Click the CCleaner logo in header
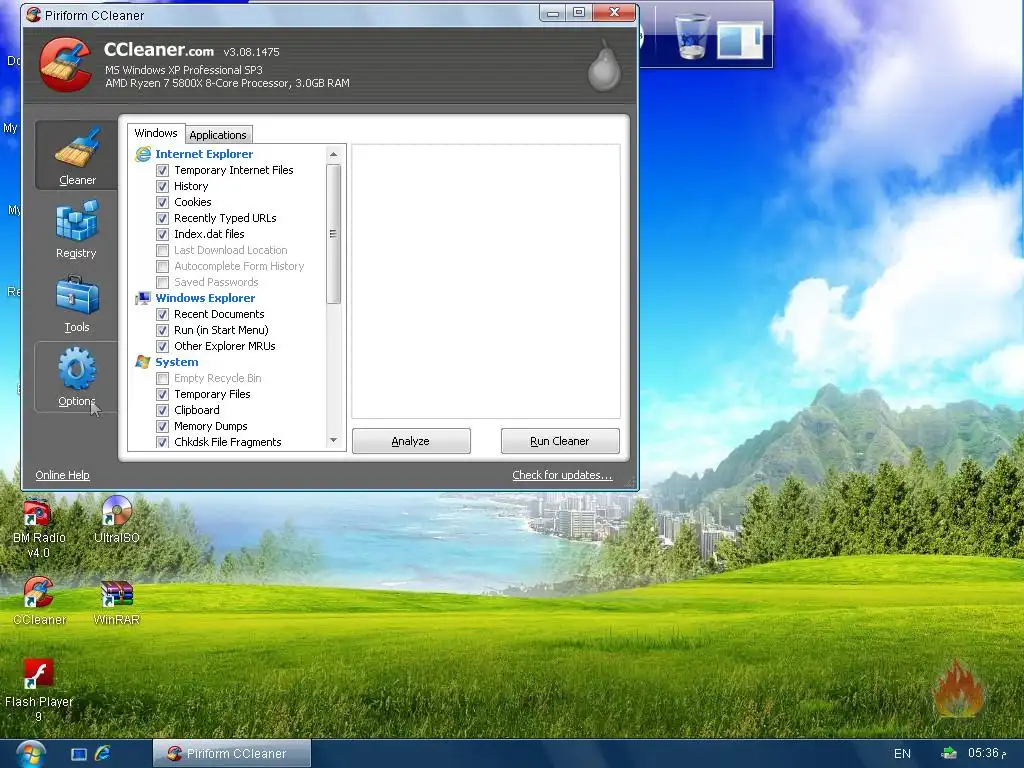Image resolution: width=1024 pixels, height=768 pixels. 65,64
